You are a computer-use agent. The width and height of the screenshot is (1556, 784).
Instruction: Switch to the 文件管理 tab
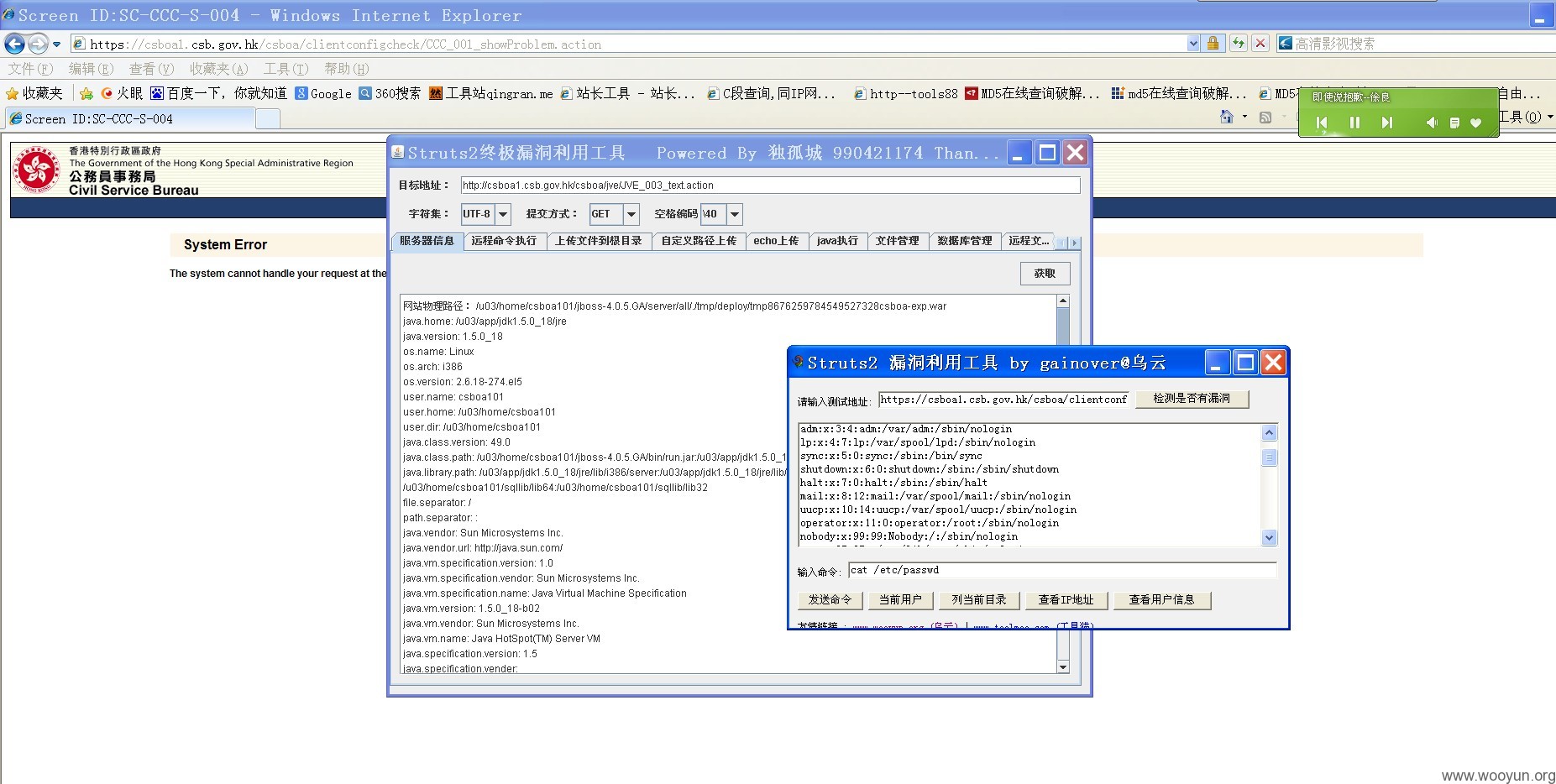coord(898,241)
